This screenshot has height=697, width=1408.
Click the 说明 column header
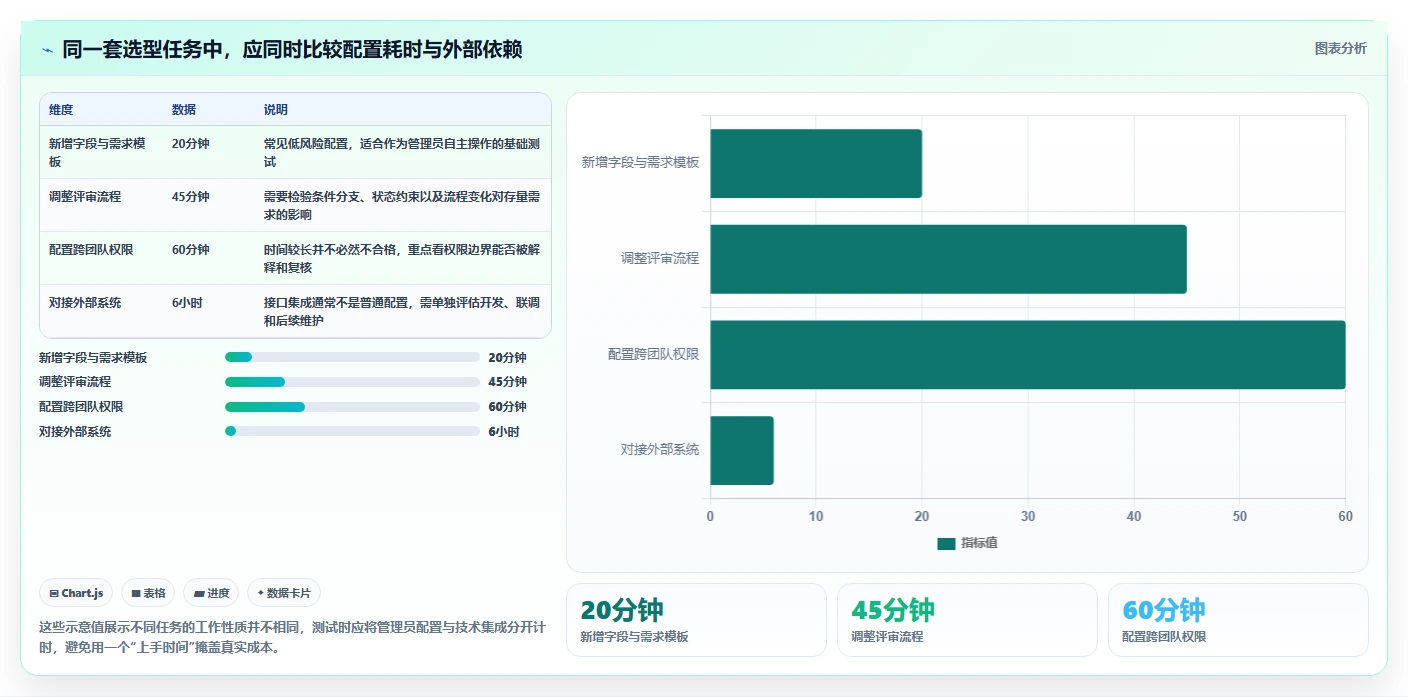coord(276,110)
